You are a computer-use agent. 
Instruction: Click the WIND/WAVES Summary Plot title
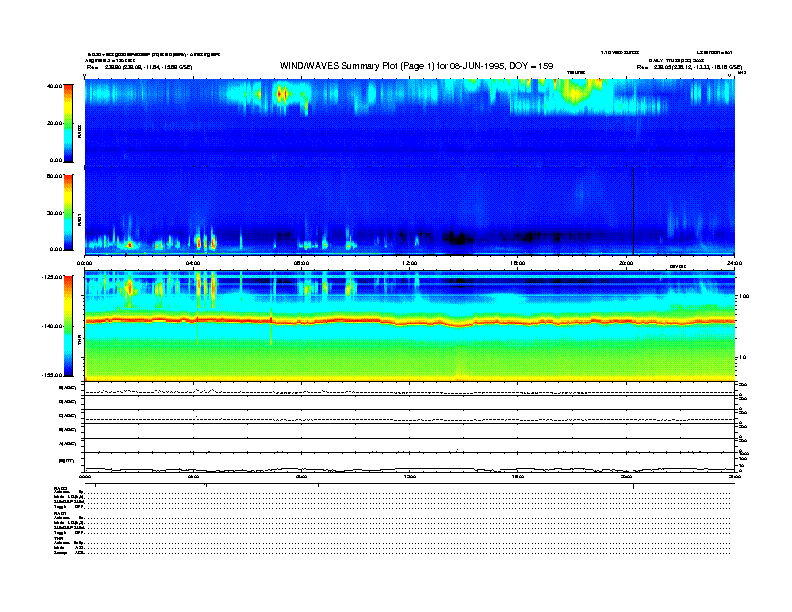(x=416, y=66)
